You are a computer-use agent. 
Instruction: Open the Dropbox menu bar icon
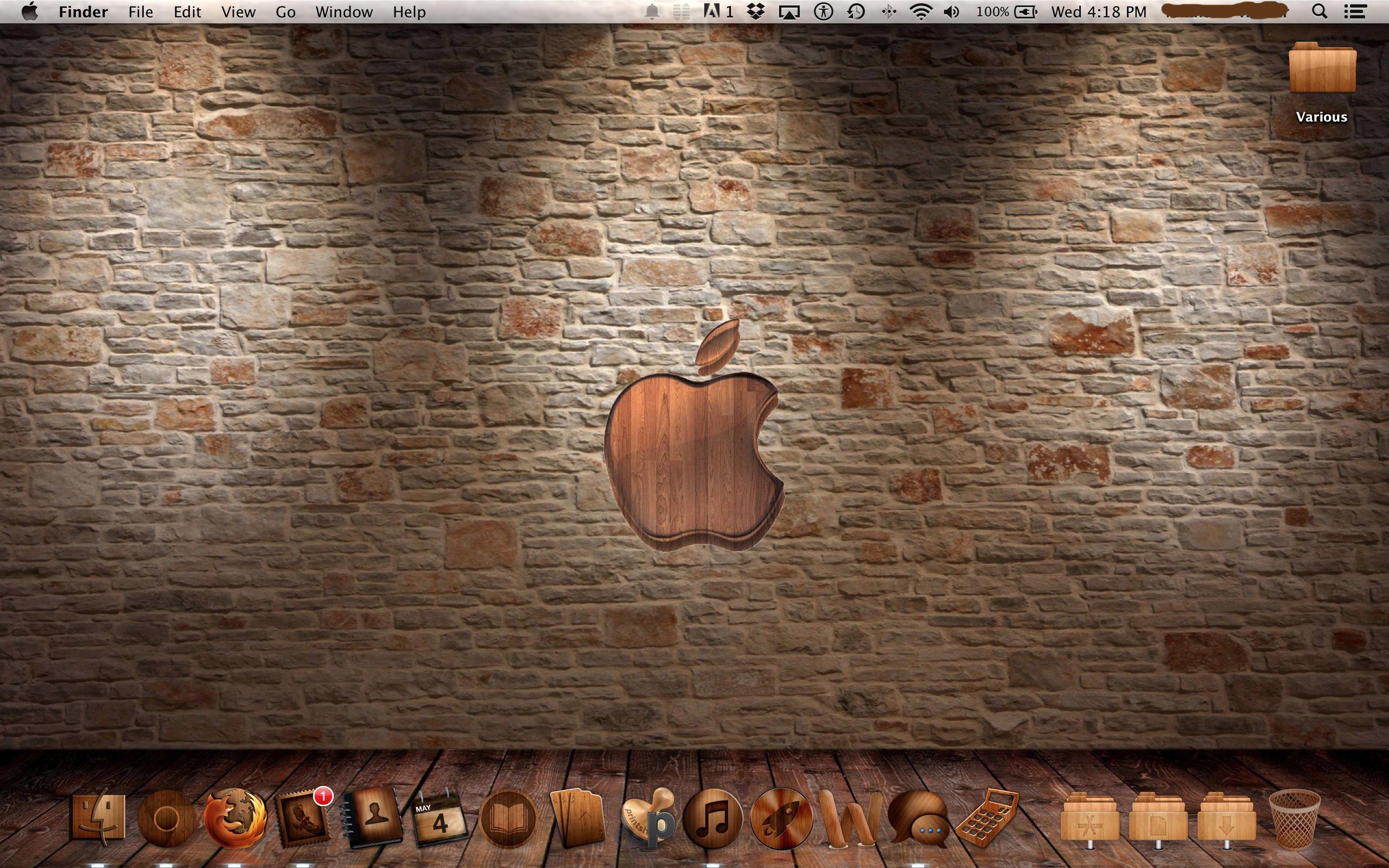(x=756, y=11)
